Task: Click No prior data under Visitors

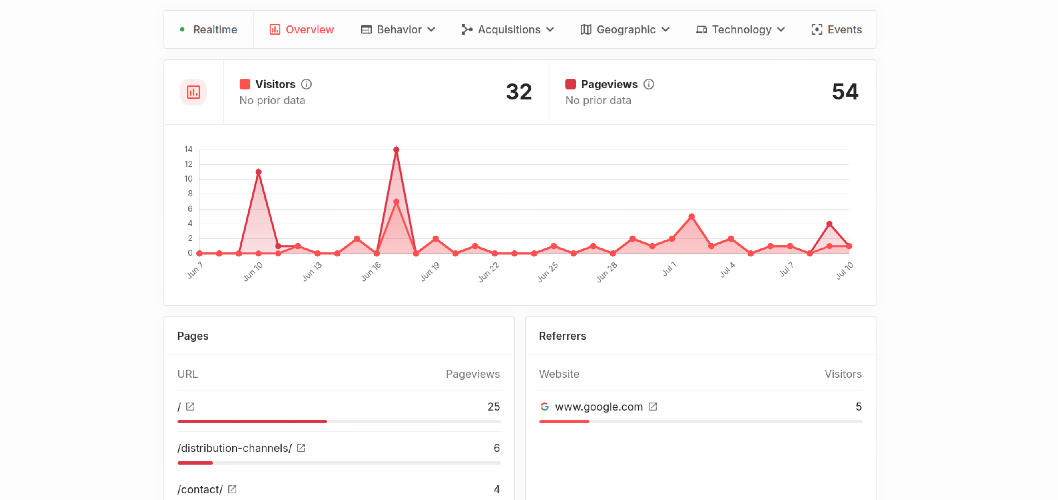Action: [272, 101]
